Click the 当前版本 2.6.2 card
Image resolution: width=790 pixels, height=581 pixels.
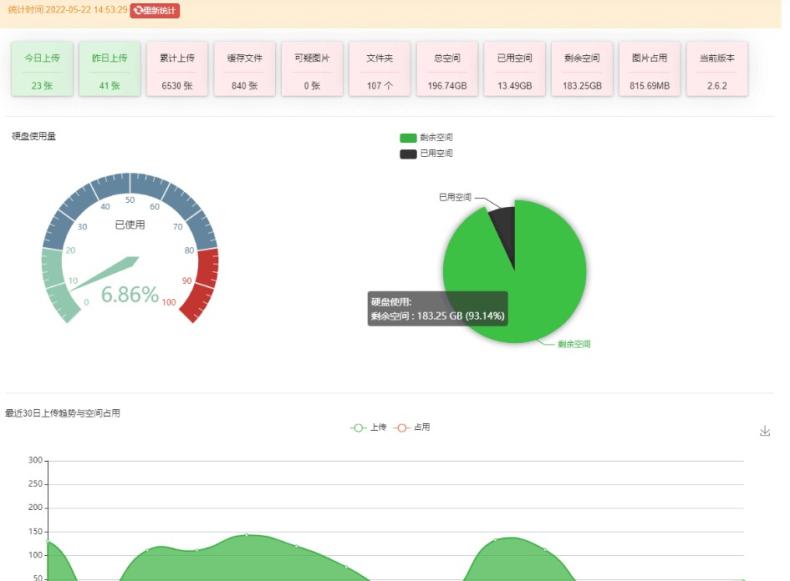coord(717,70)
